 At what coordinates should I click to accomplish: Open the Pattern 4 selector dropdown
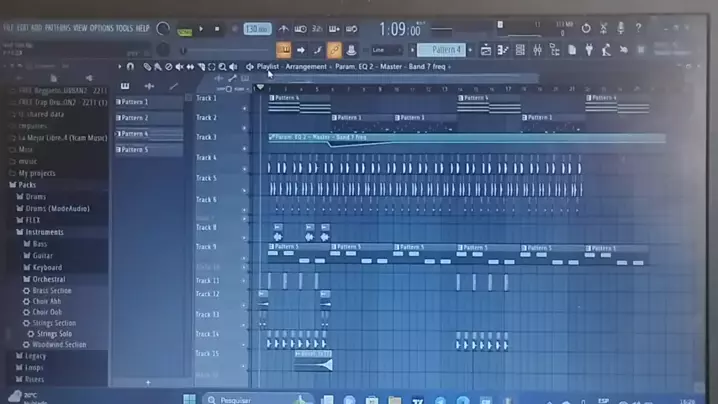pos(442,50)
